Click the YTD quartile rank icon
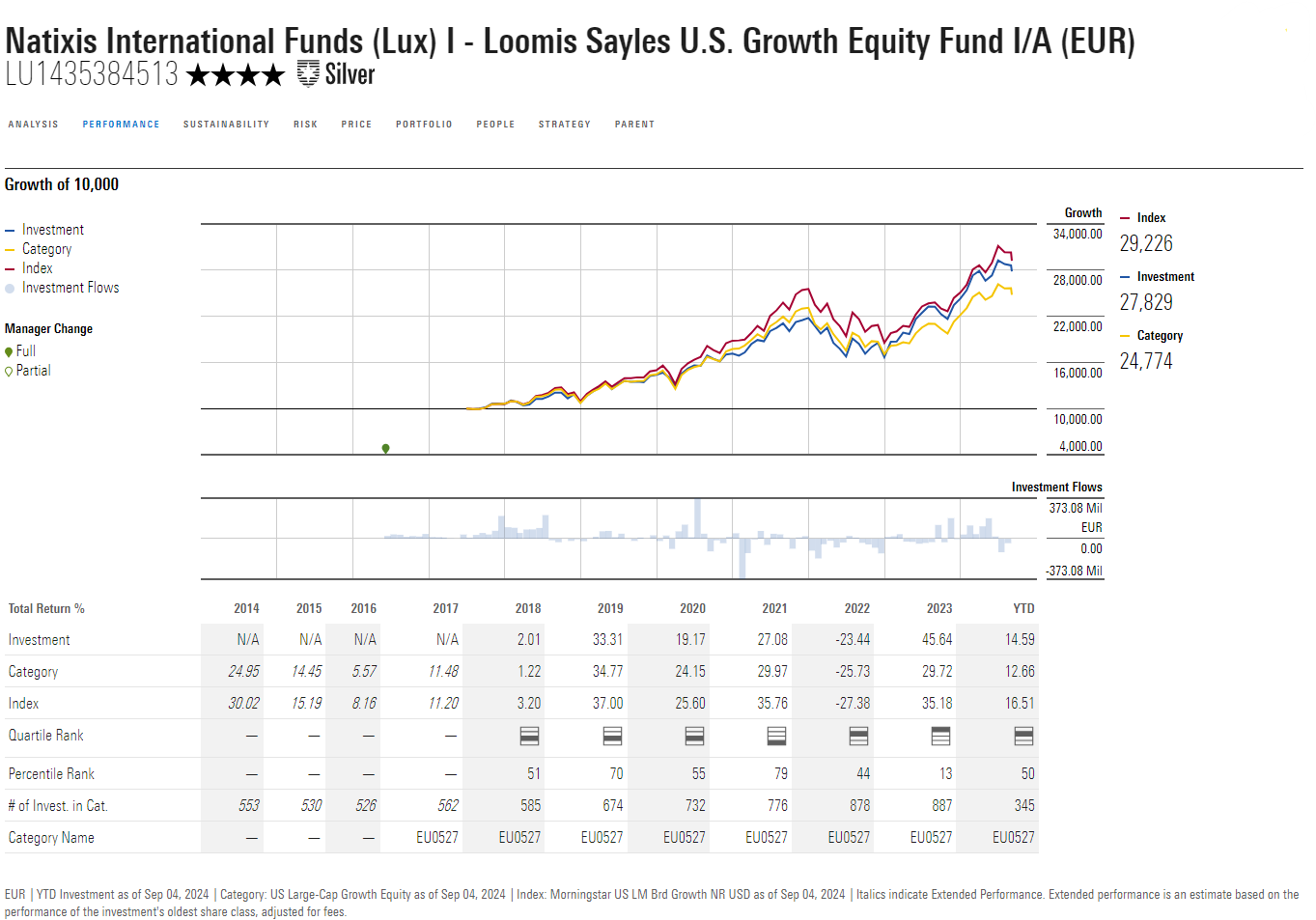The image size is (1316, 920). click(x=1024, y=737)
